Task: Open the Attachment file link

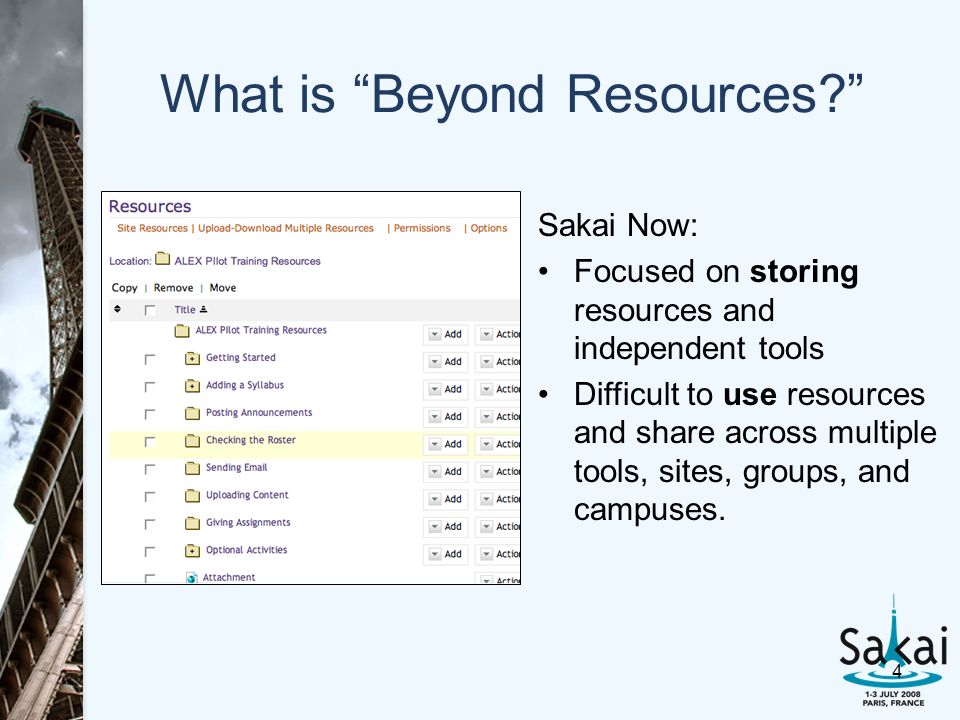Action: (x=229, y=577)
